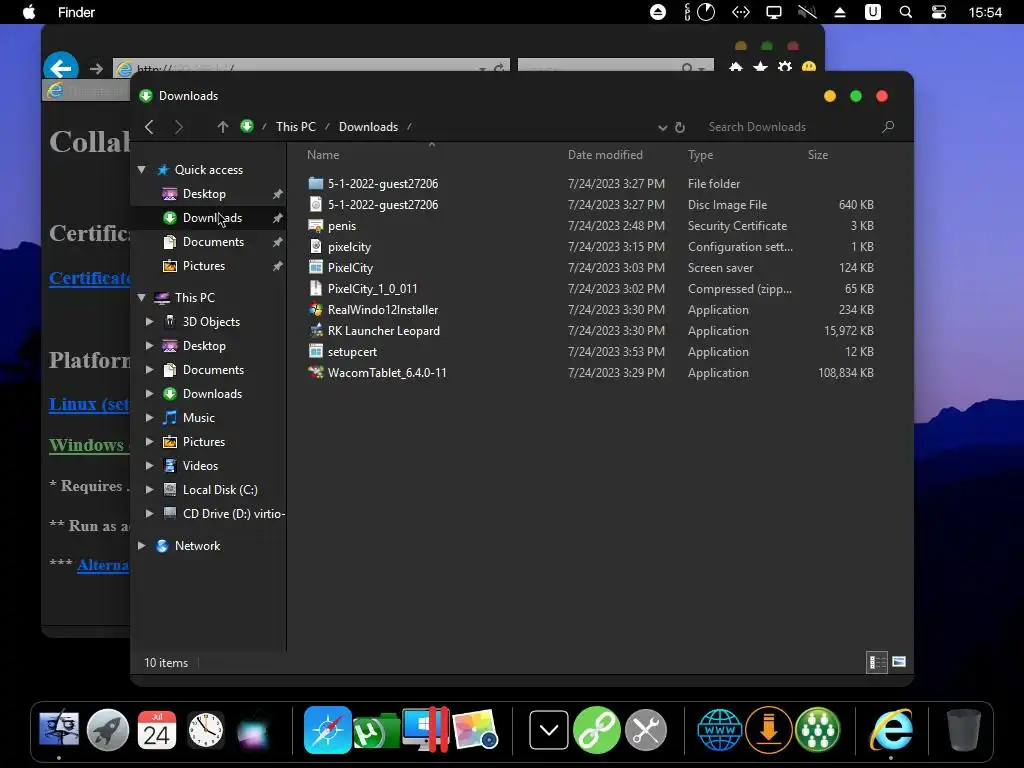Switch to details view icon in status bar
This screenshot has height=768, width=1024.
pos(876,662)
